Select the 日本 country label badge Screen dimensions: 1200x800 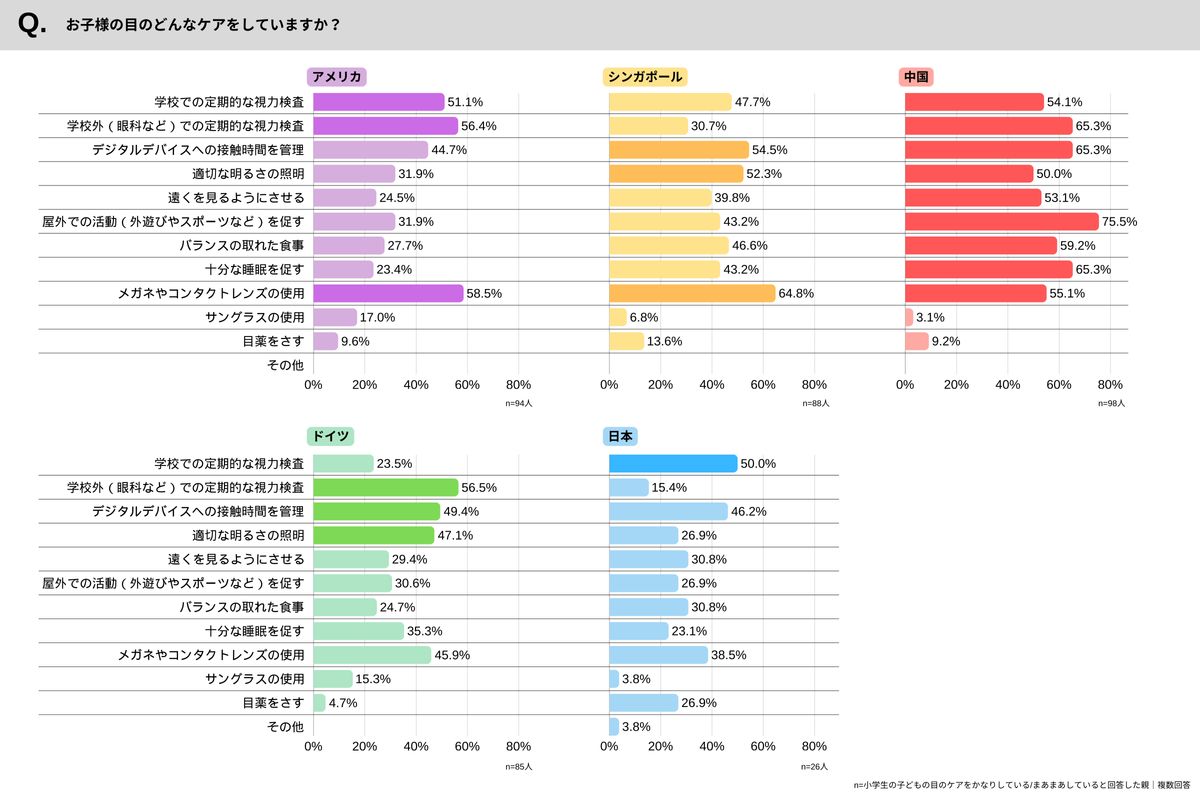tap(622, 436)
